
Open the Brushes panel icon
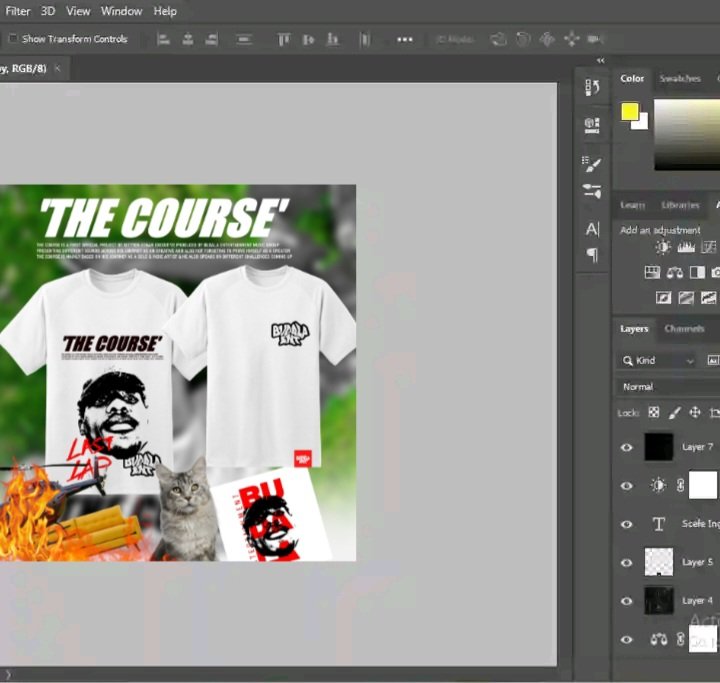tap(592, 191)
